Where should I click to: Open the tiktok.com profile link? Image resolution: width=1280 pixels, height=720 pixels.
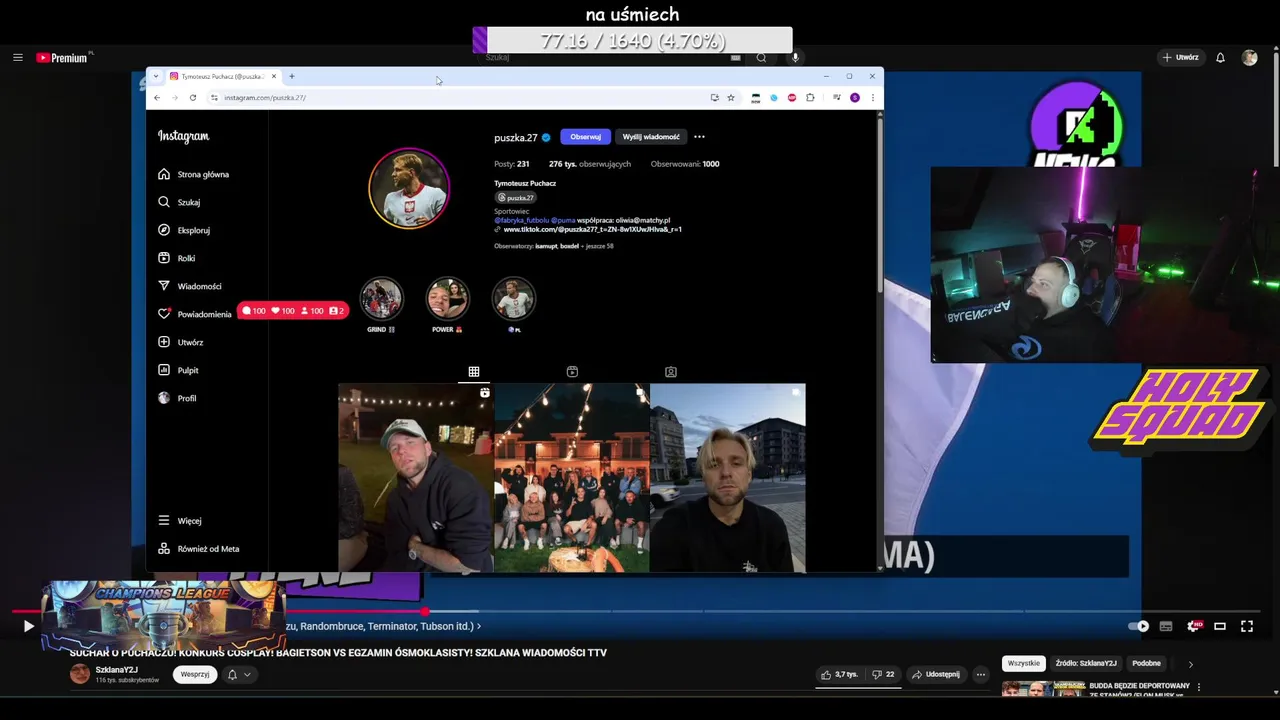pos(592,230)
